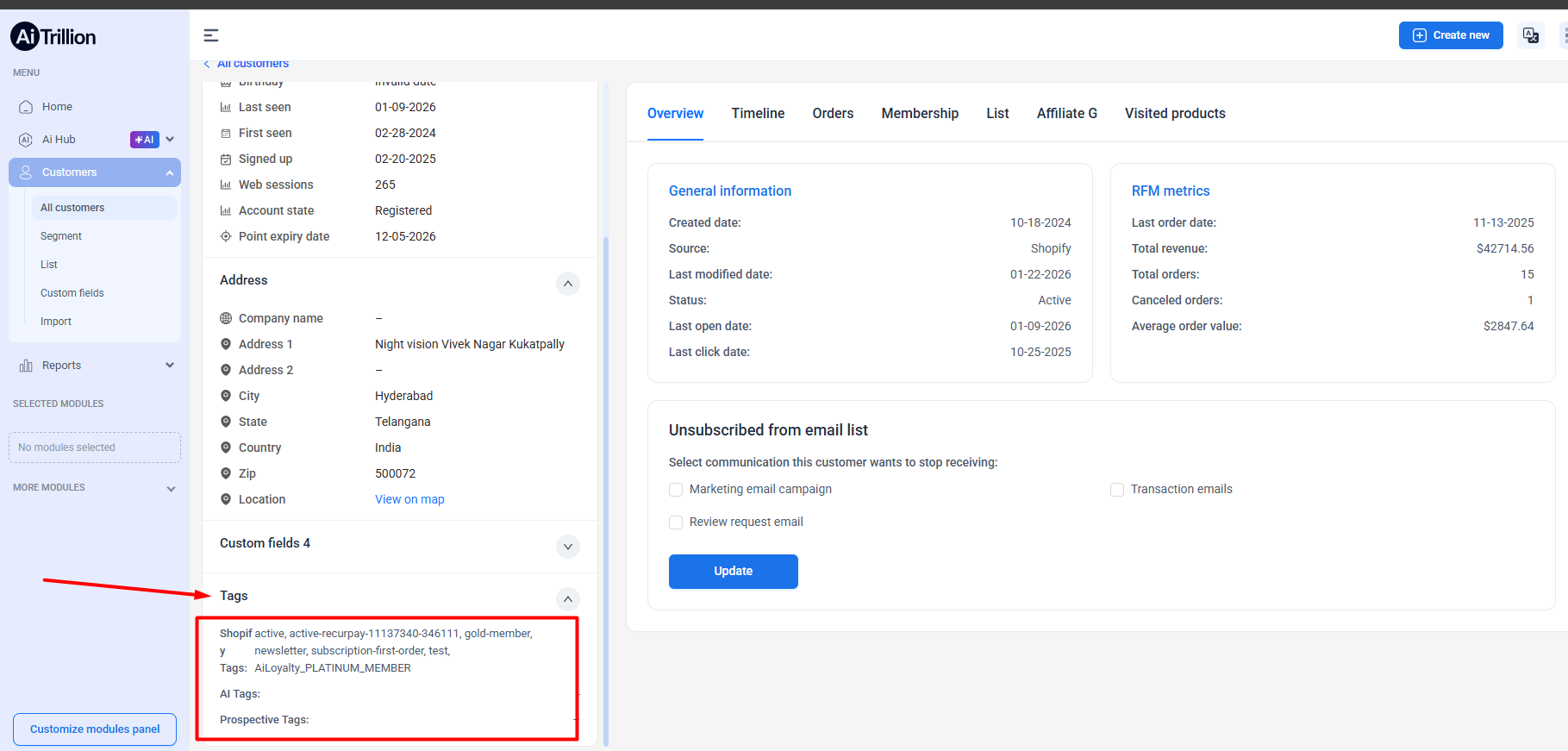This screenshot has height=751, width=1568.
Task: Expand the Custom fields 4 section
Action: point(567,547)
